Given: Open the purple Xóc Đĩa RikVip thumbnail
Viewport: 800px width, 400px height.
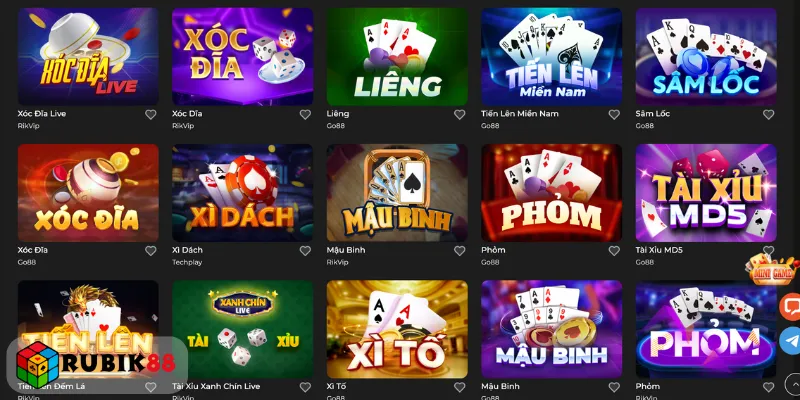Looking at the screenshot, I should click(242, 57).
